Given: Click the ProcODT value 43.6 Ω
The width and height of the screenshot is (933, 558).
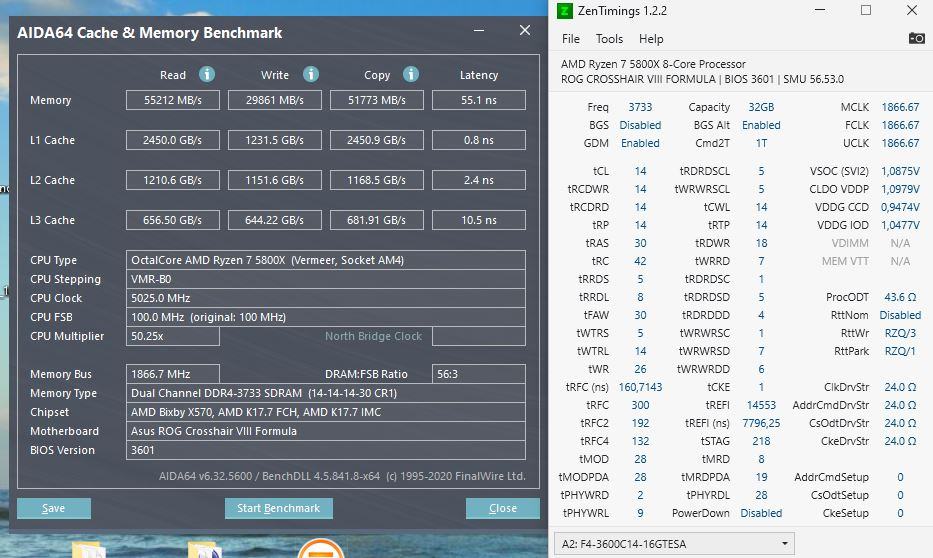Looking at the screenshot, I should (x=900, y=297).
